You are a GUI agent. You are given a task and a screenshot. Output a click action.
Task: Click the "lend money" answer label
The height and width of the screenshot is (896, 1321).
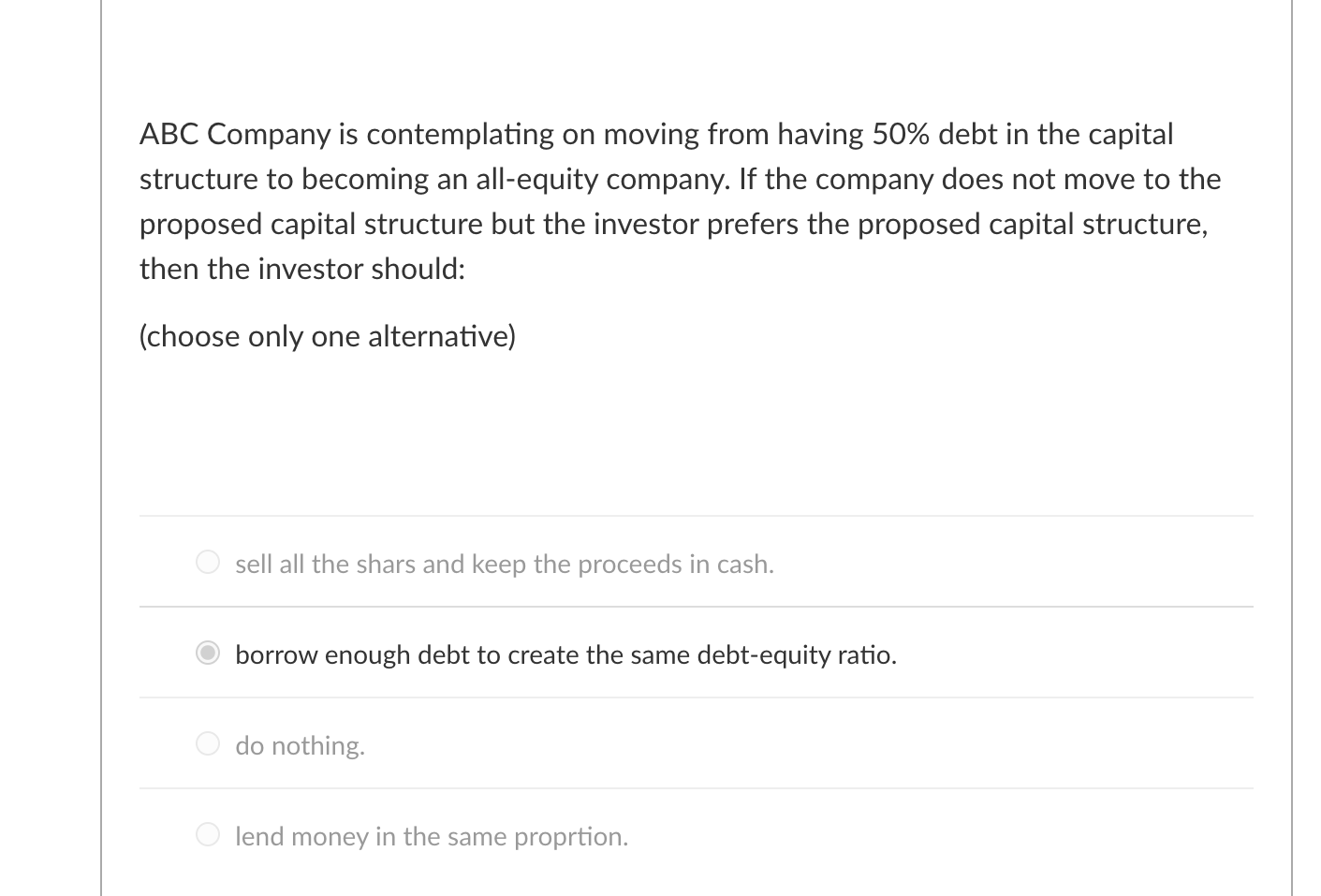point(432,835)
